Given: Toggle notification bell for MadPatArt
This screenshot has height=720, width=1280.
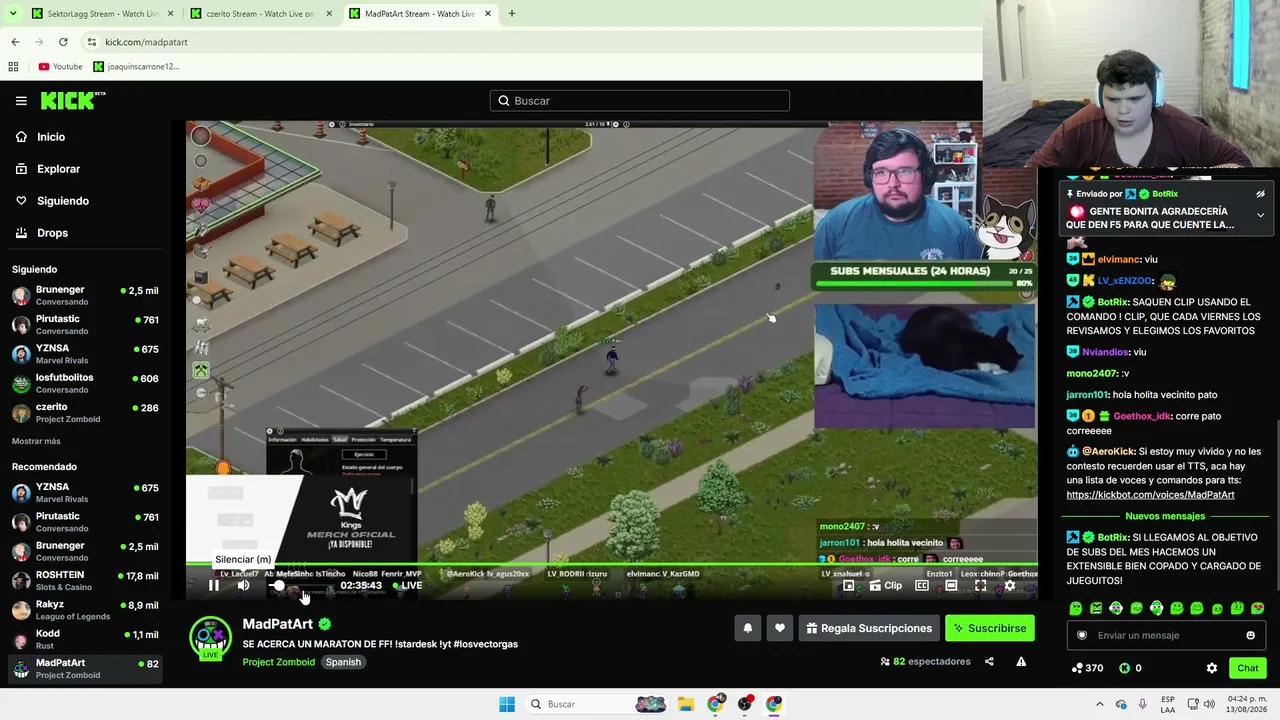Looking at the screenshot, I should point(747,628).
